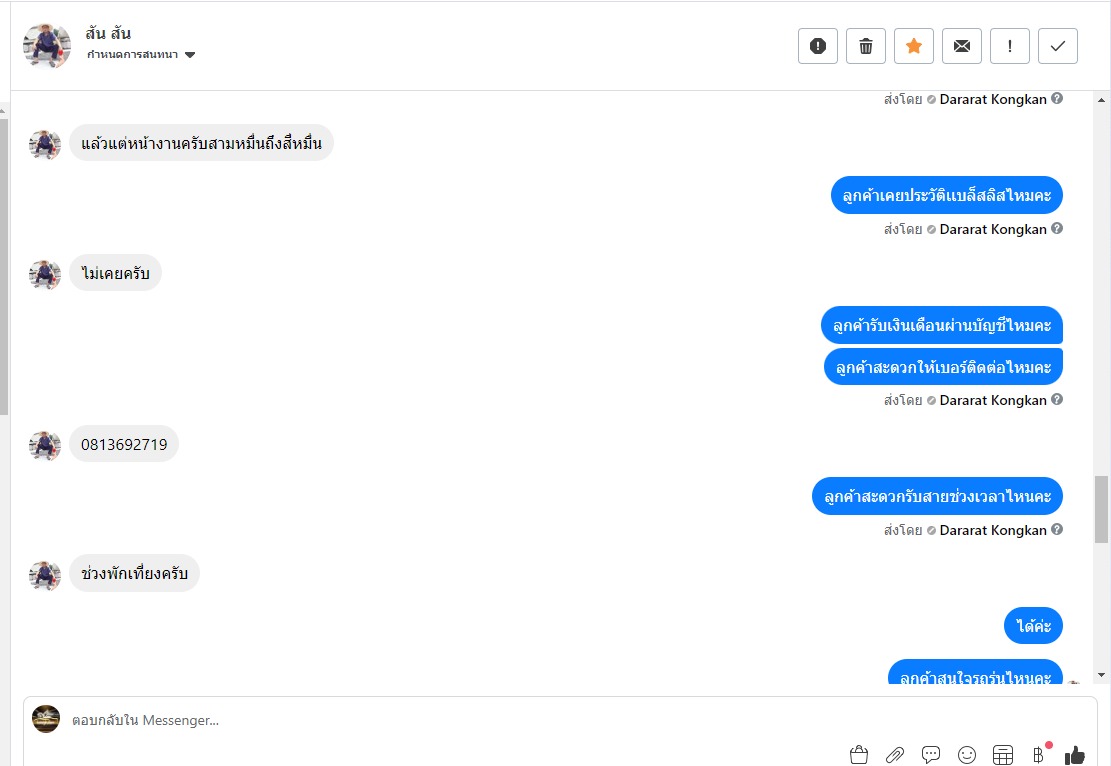The image size is (1111, 766).
Task: Expand the กำหนดการสนทนา dropdown arrow
Action: (190, 55)
